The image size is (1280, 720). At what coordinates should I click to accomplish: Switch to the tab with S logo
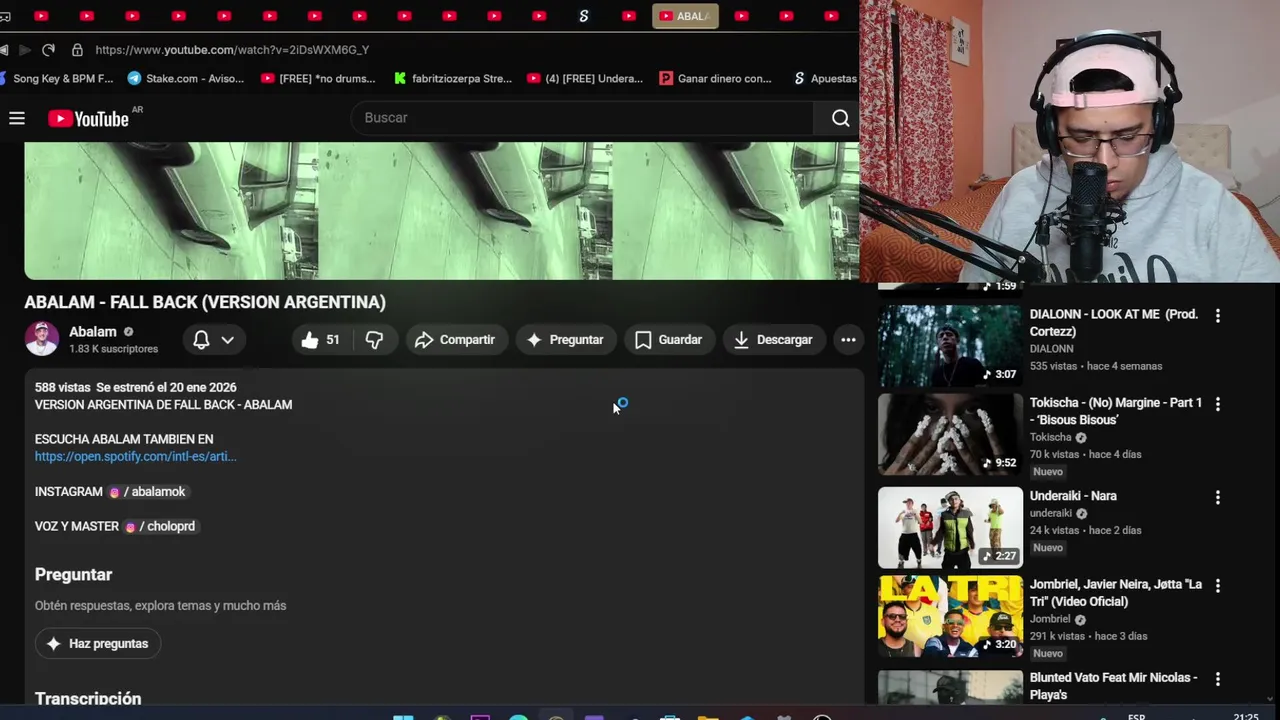pyautogui.click(x=584, y=16)
